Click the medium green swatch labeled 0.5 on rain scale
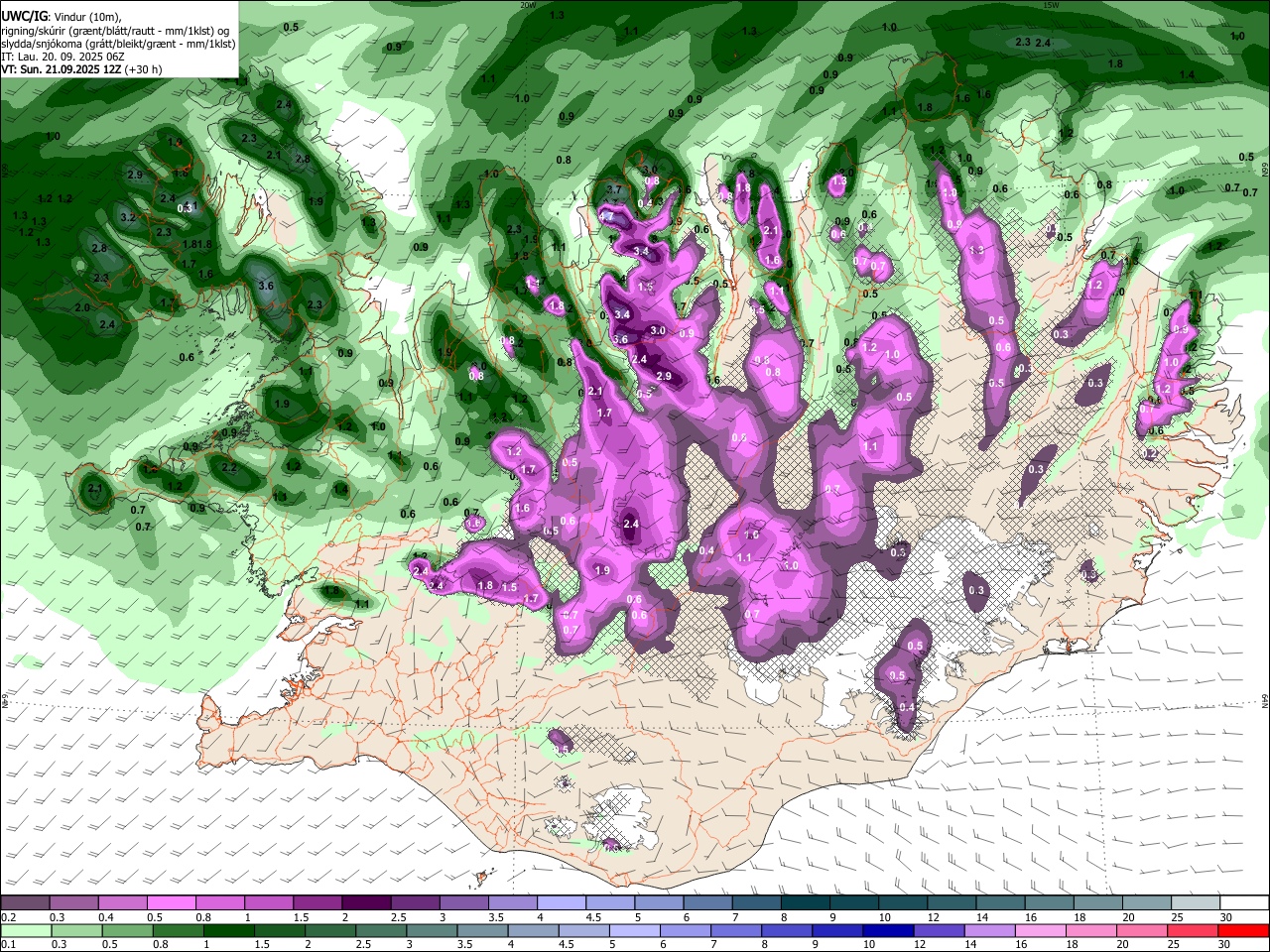The image size is (1270, 952). pos(127,930)
